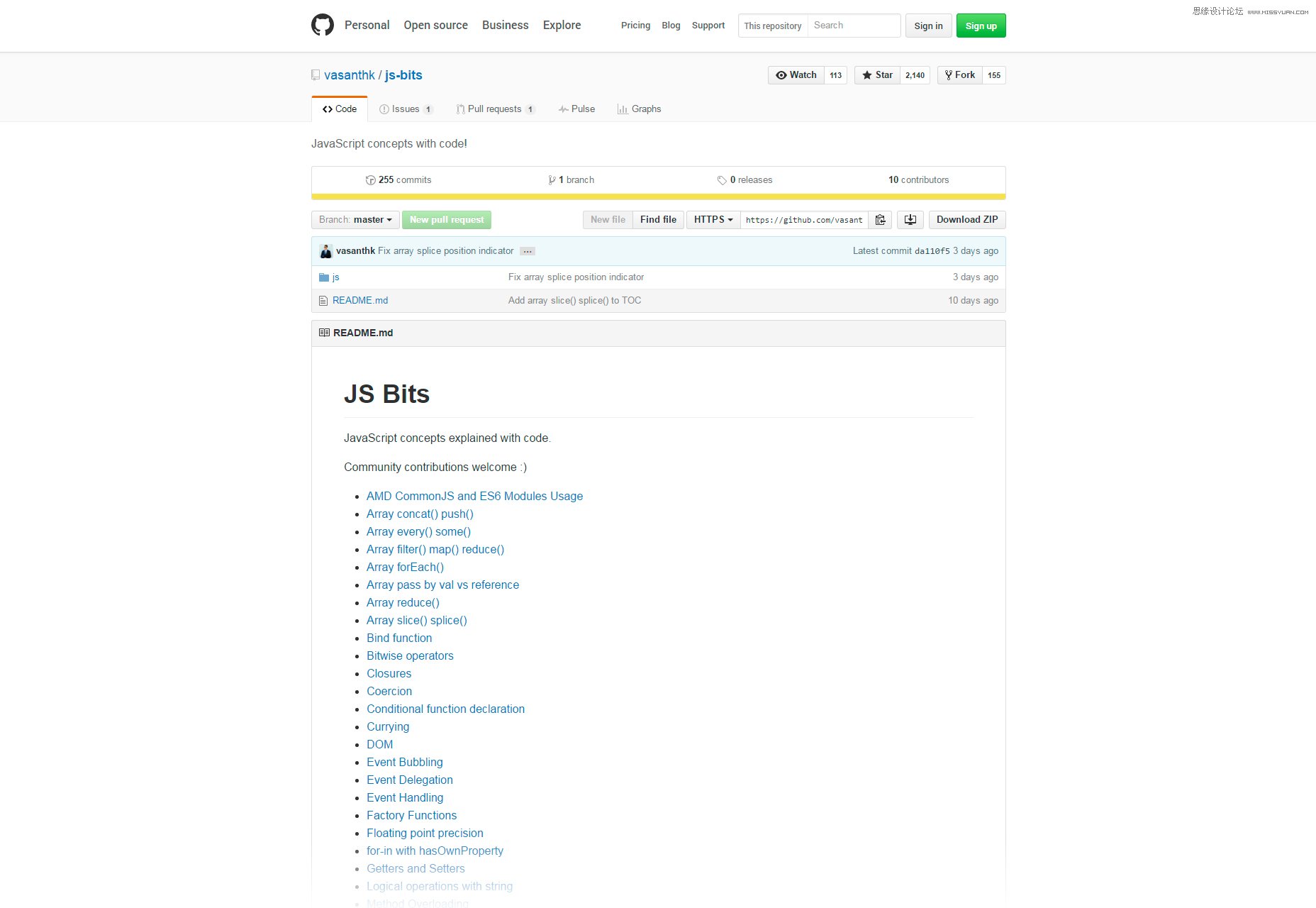This screenshot has width=1316, height=908.
Task: Click the GitHub Octocat logo
Action: [323, 25]
